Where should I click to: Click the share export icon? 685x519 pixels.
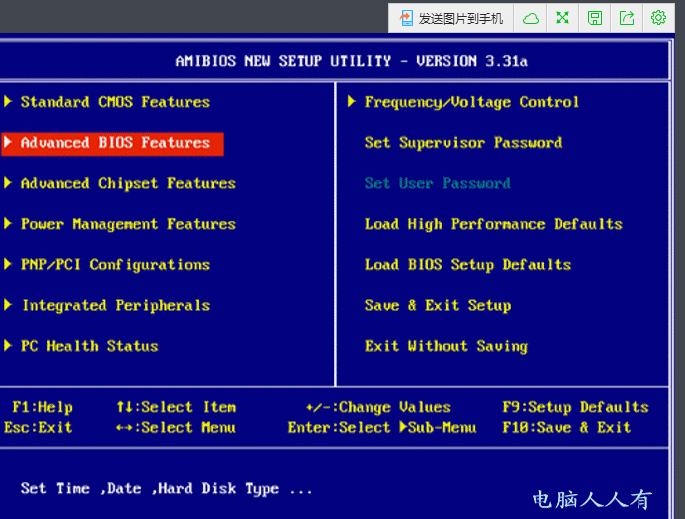627,18
